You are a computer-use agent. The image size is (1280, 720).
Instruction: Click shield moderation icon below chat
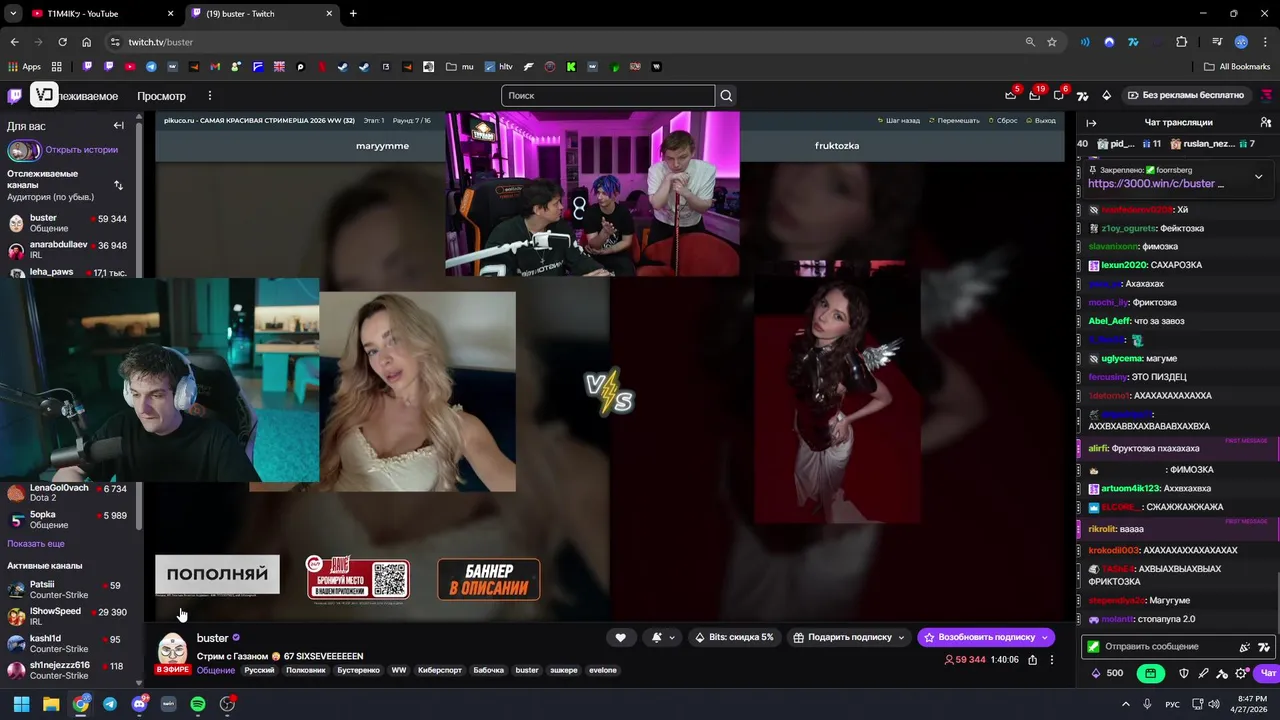click(1184, 673)
